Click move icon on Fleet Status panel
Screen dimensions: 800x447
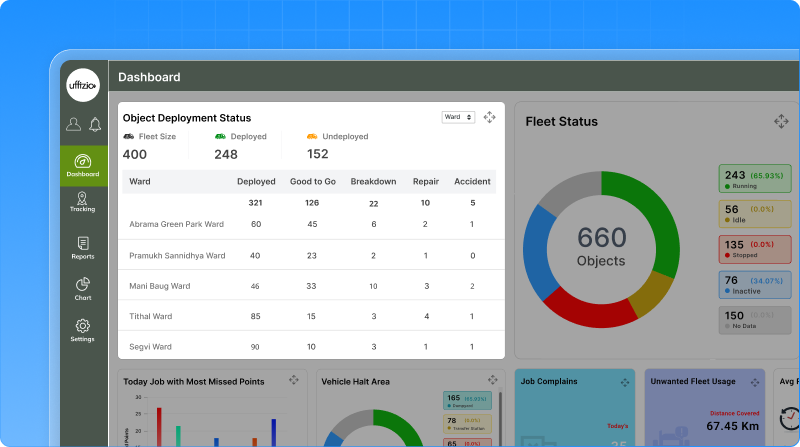pyautogui.click(x=781, y=121)
